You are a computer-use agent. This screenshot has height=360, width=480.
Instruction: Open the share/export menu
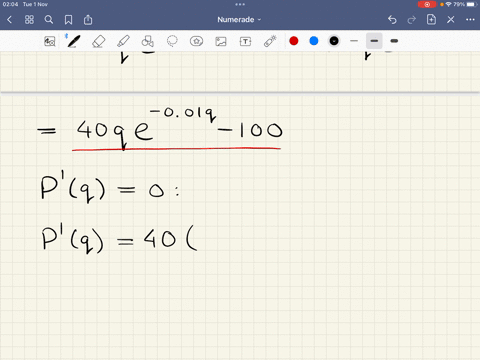coord(88,20)
